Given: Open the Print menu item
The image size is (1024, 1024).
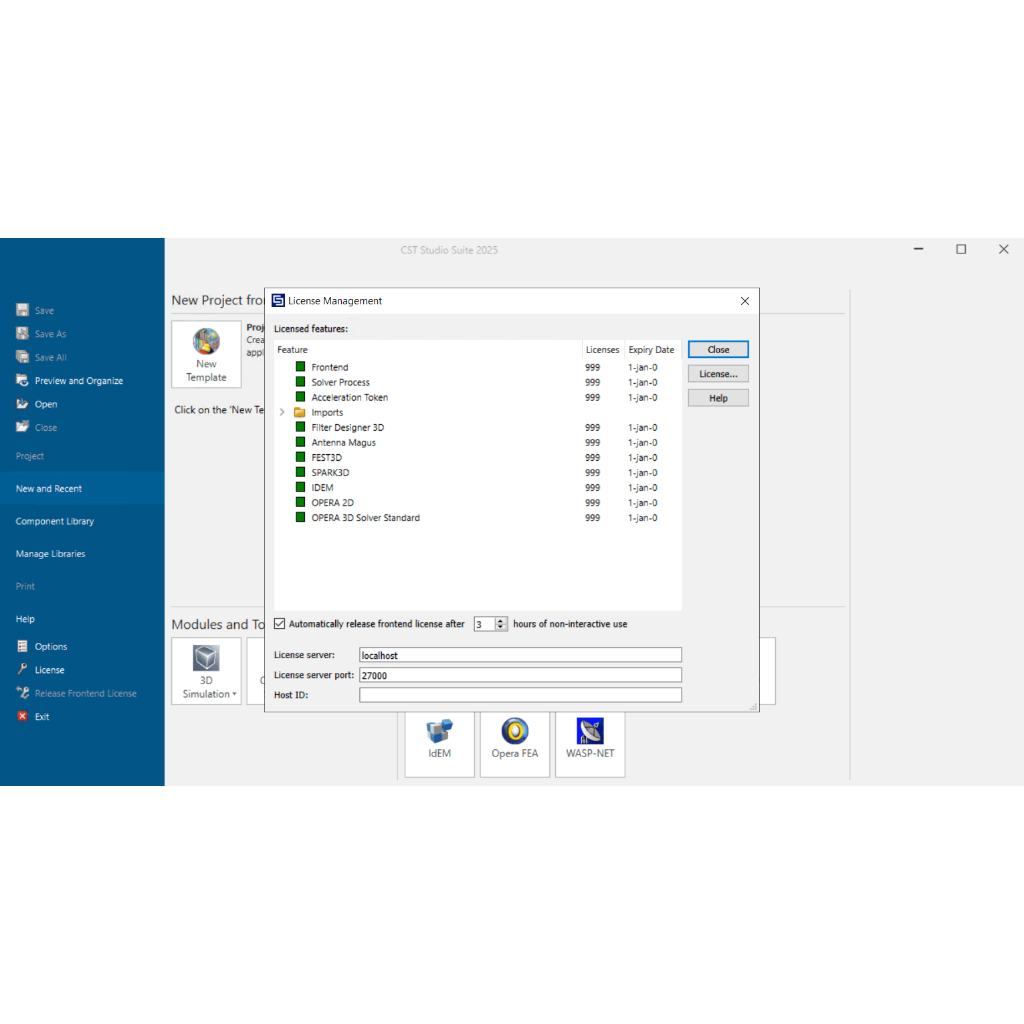Looking at the screenshot, I should pyautogui.click(x=25, y=586).
